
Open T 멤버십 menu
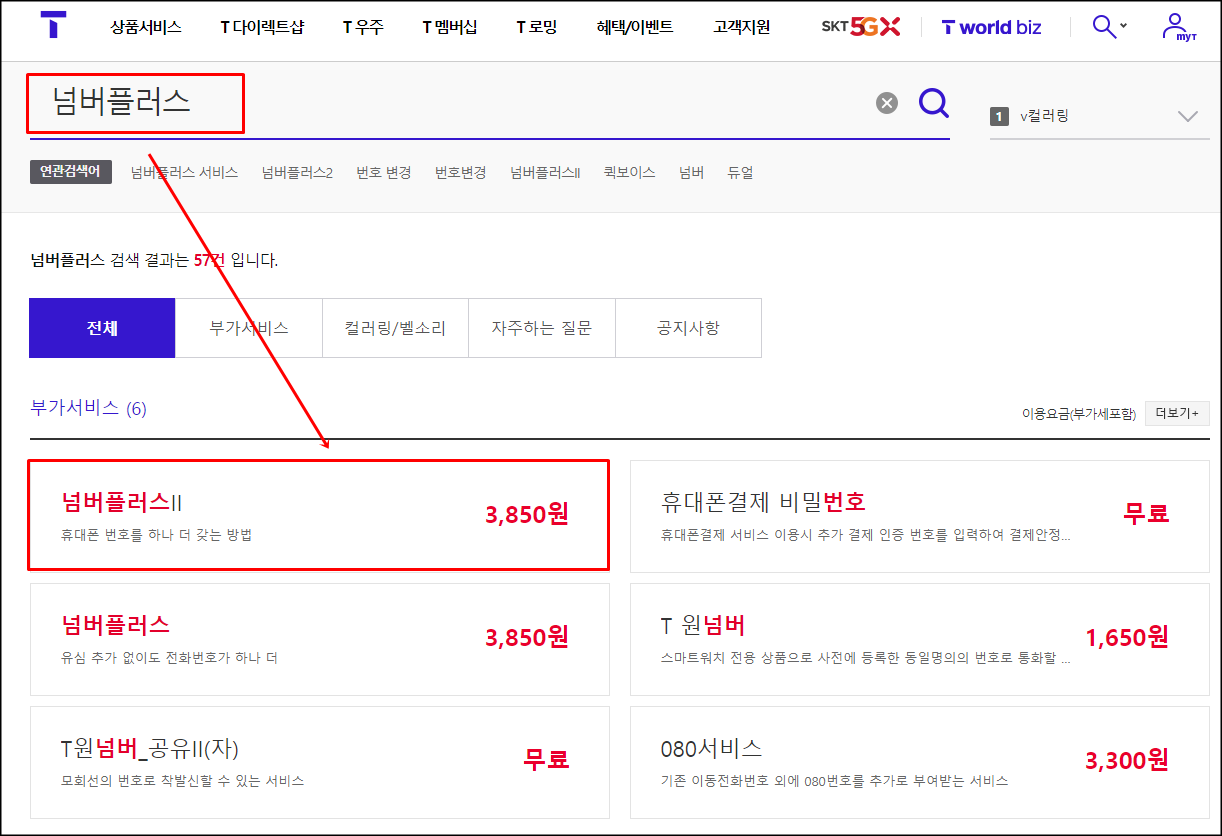pyautogui.click(x=449, y=27)
